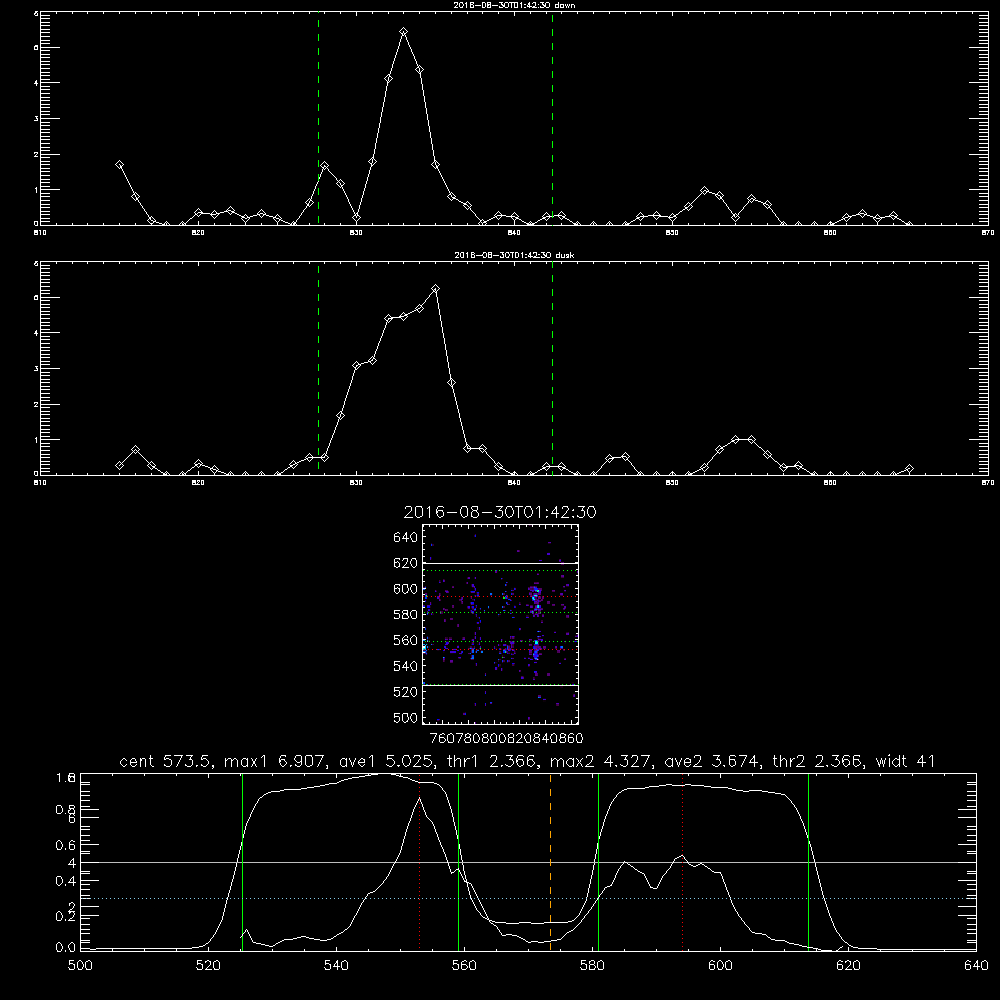Screen dimensions: 1000x1000
Task: Select the 'widt 41' value text
Action: click(x=905, y=761)
